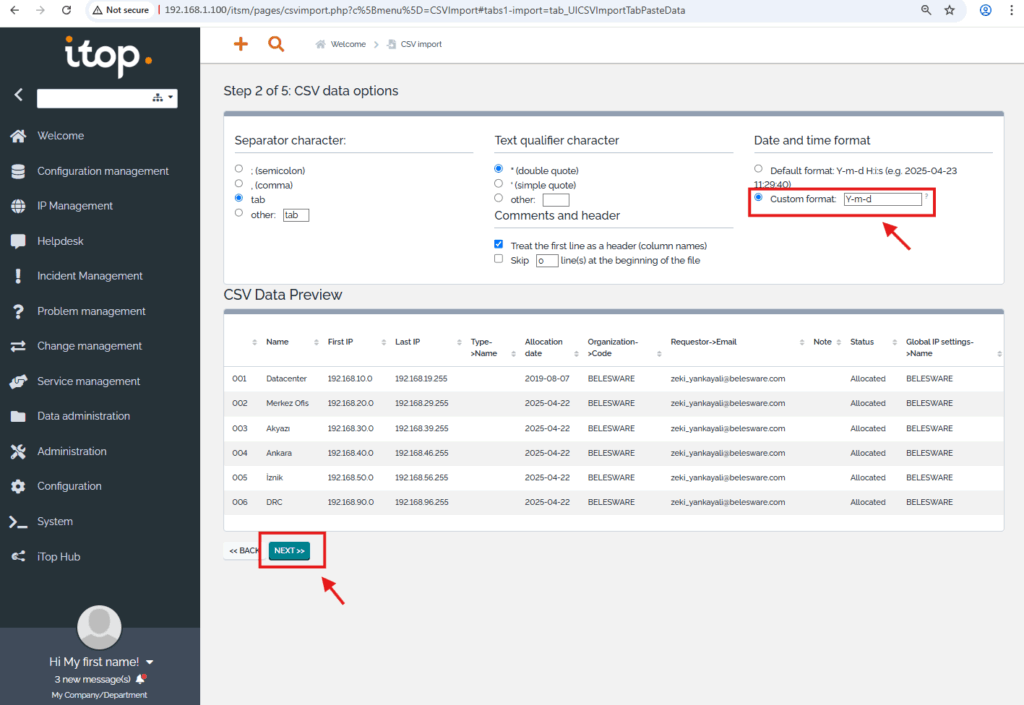
Task: Sort by the Name column header
Action: click(x=277, y=342)
